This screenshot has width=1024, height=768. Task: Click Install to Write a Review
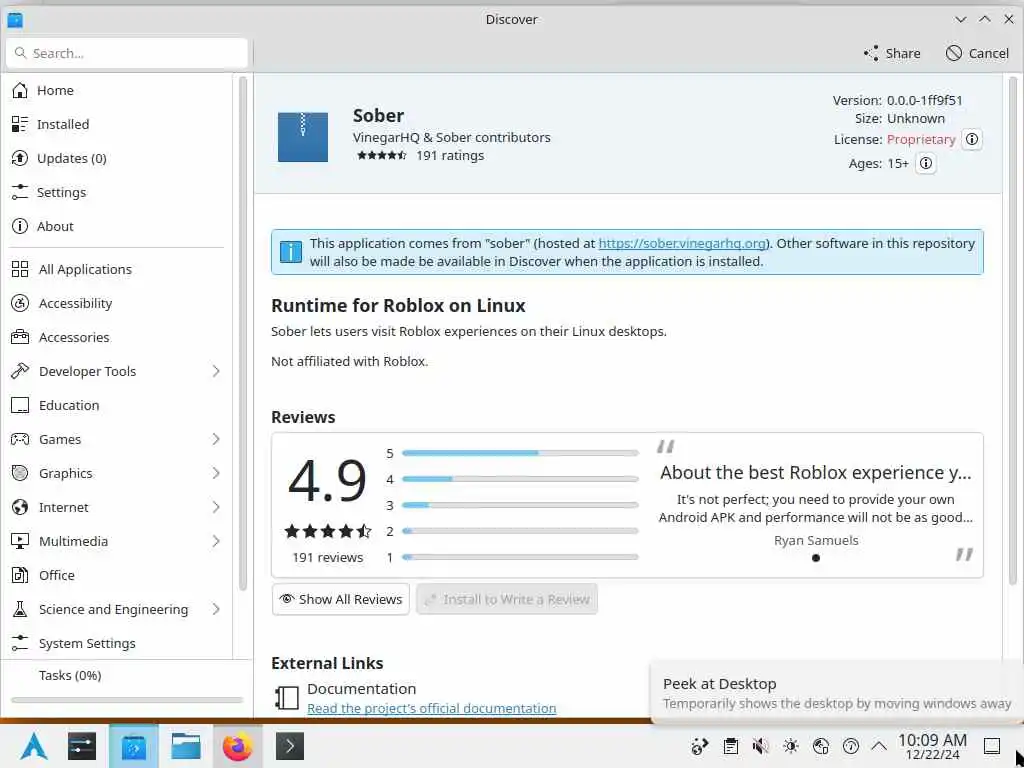[507, 599]
